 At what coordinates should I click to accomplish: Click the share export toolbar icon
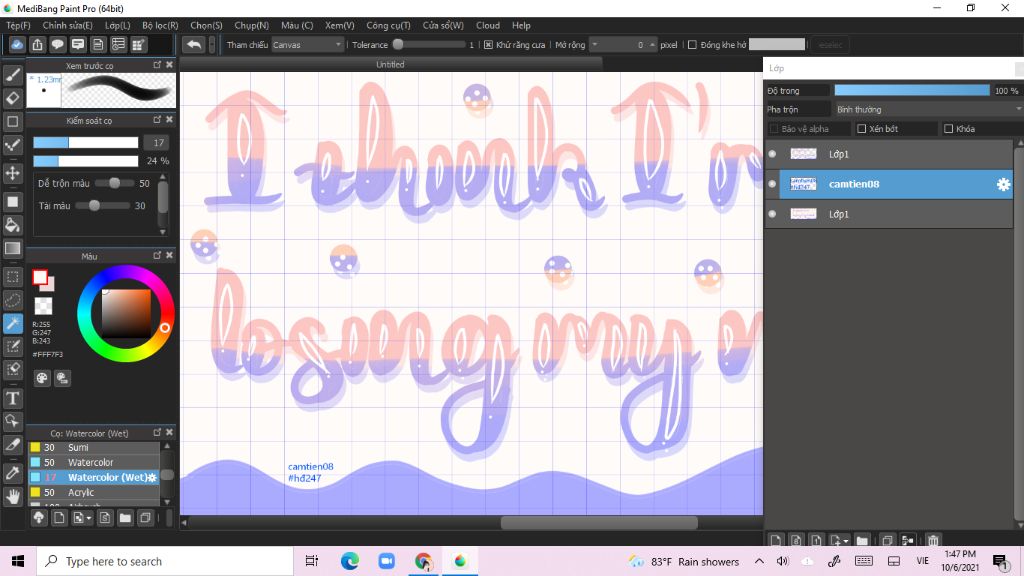[37, 44]
